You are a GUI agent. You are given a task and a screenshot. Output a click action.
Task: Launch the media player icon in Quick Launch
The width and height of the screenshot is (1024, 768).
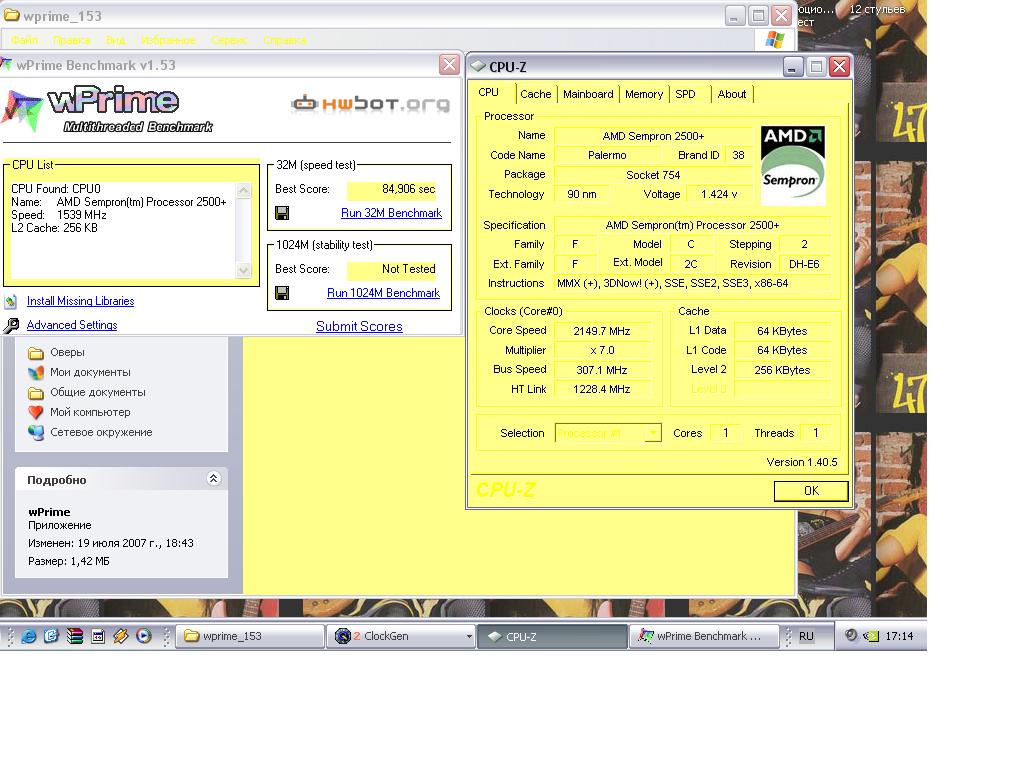point(144,636)
